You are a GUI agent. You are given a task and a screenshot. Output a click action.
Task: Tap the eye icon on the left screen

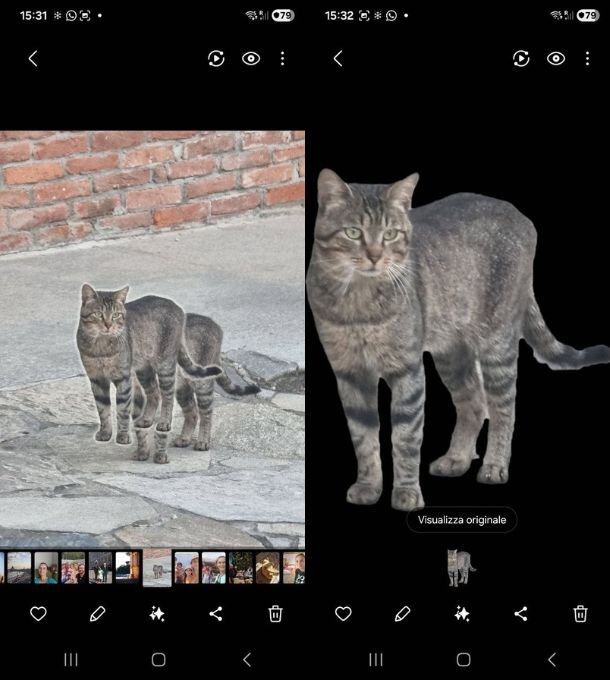click(251, 59)
